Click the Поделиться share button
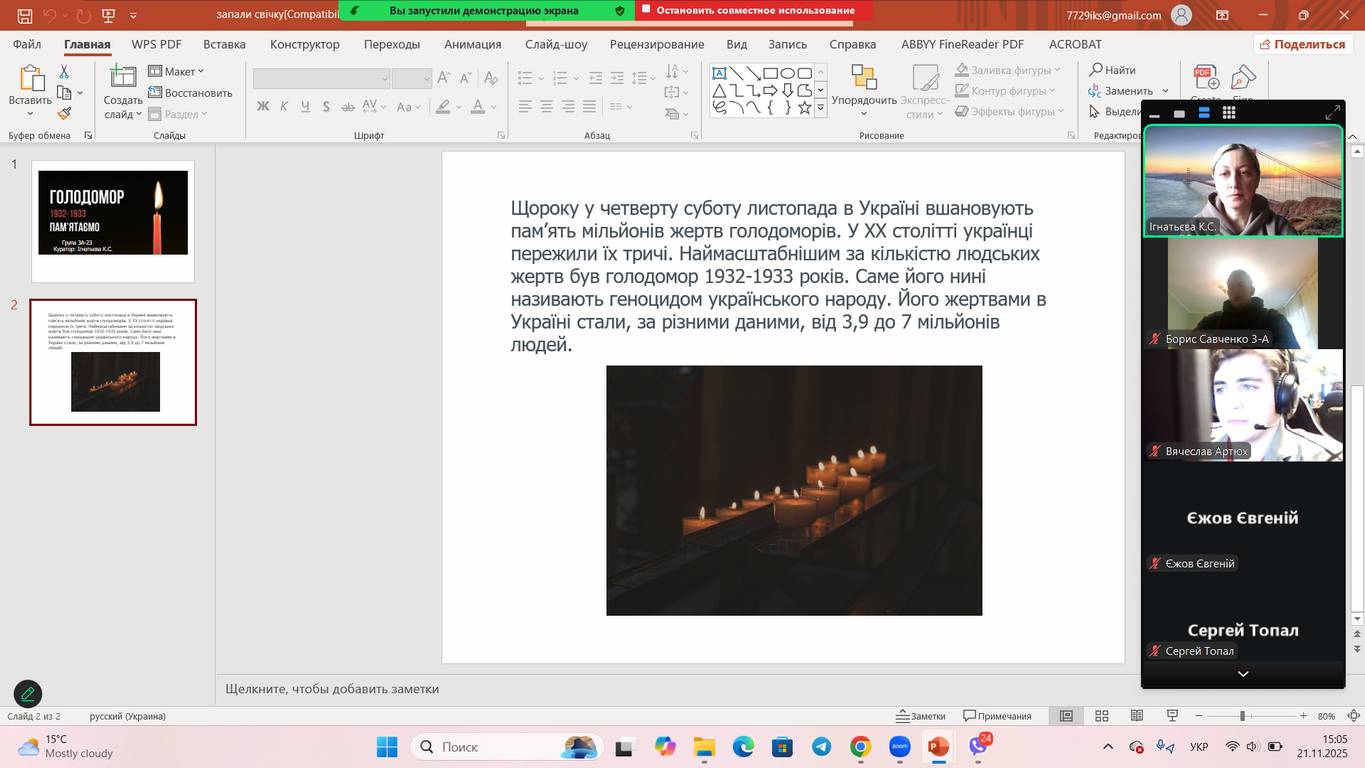Screen dimensions: 1365x768 click(1302, 44)
